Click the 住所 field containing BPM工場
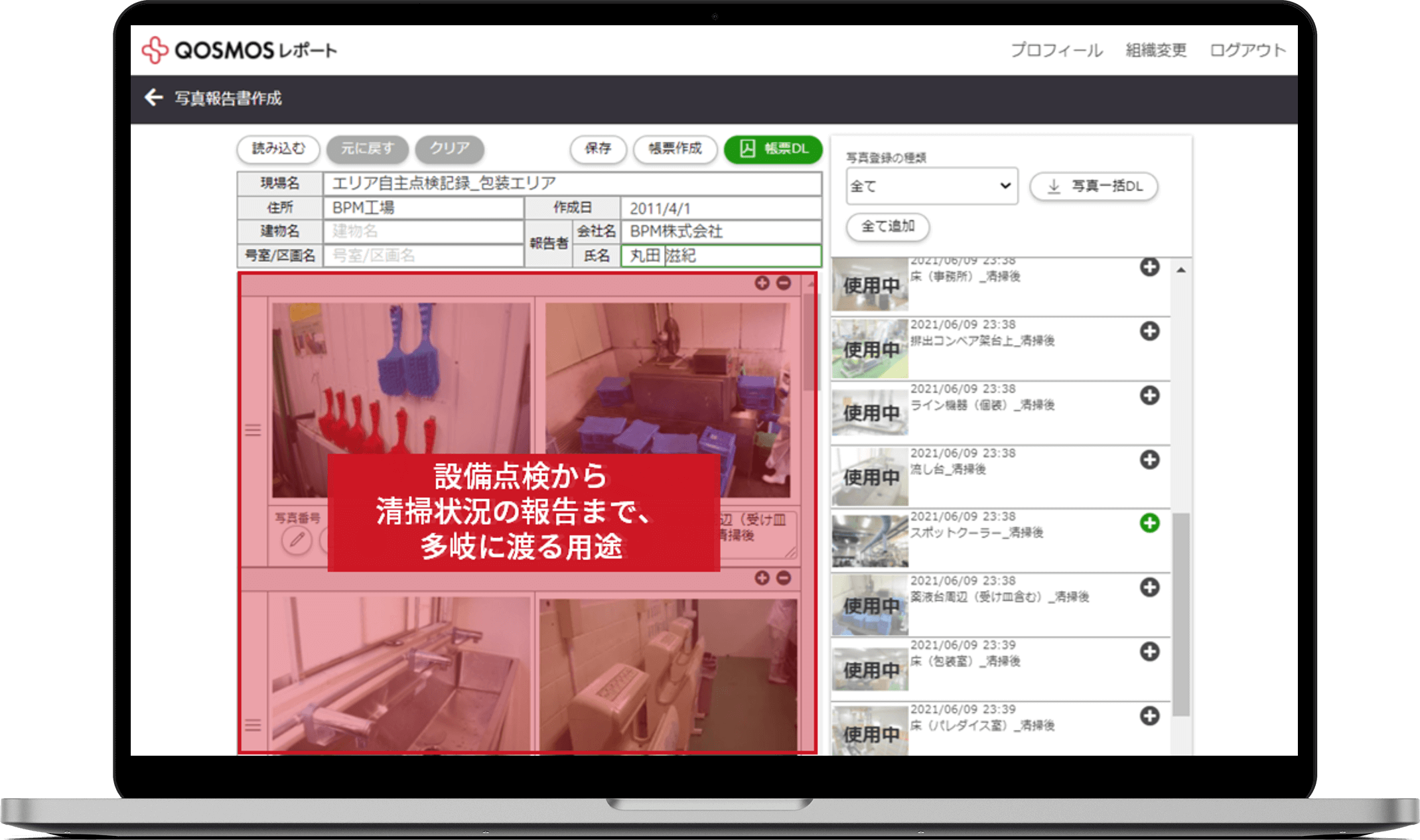The image size is (1420, 840). pyautogui.click(x=423, y=208)
